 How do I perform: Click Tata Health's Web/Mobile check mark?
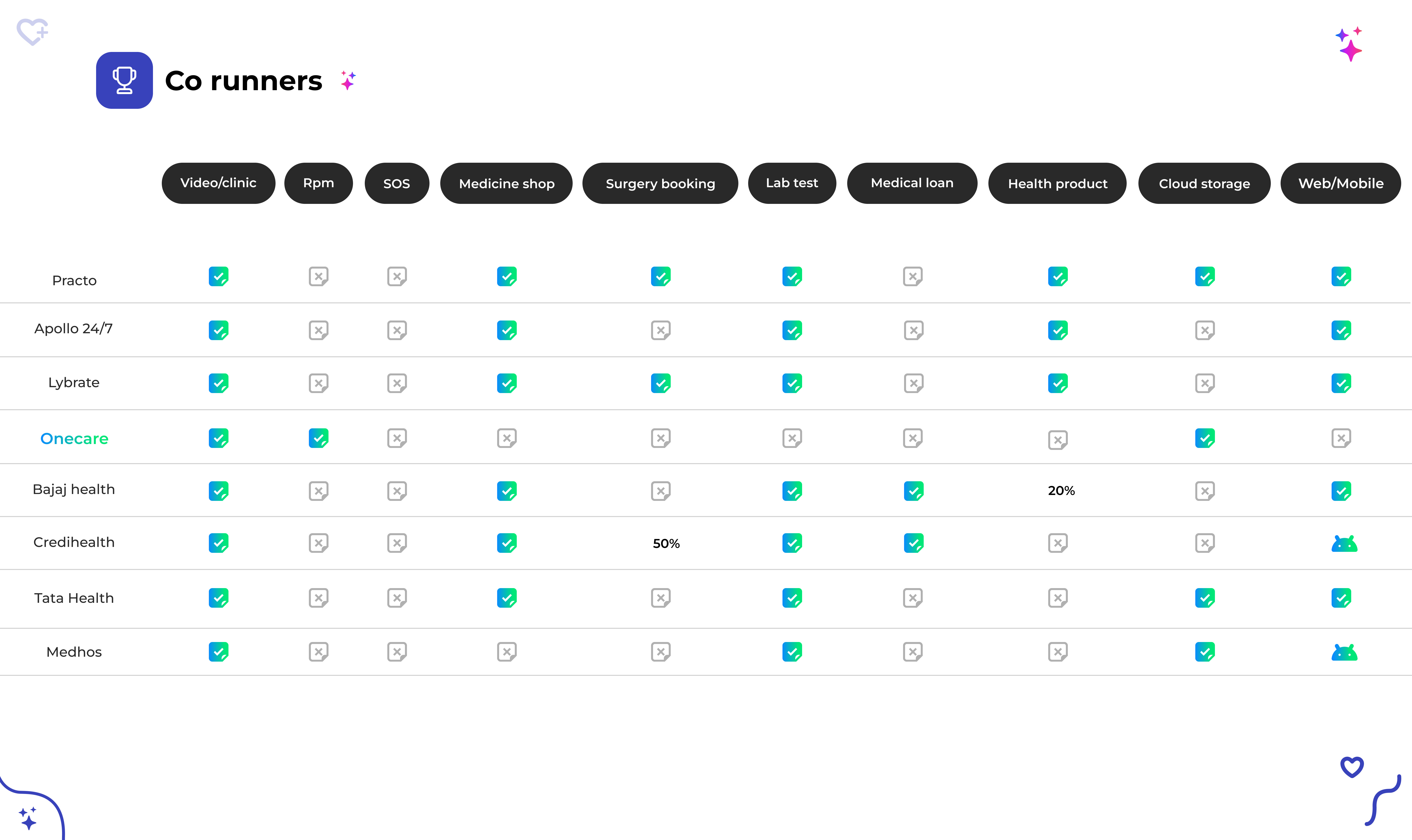[1341, 598]
